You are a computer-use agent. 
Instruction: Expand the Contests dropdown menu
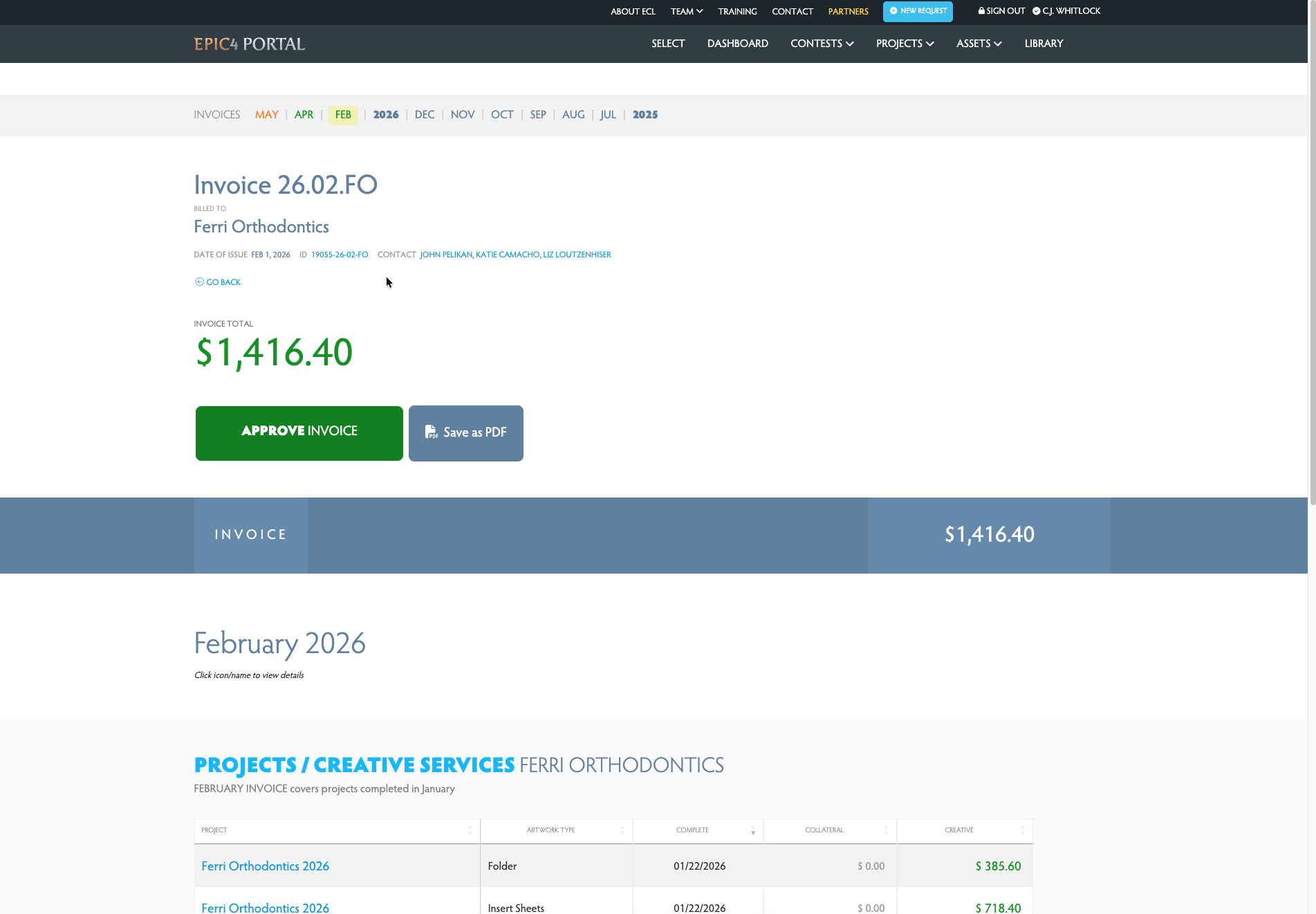(822, 44)
